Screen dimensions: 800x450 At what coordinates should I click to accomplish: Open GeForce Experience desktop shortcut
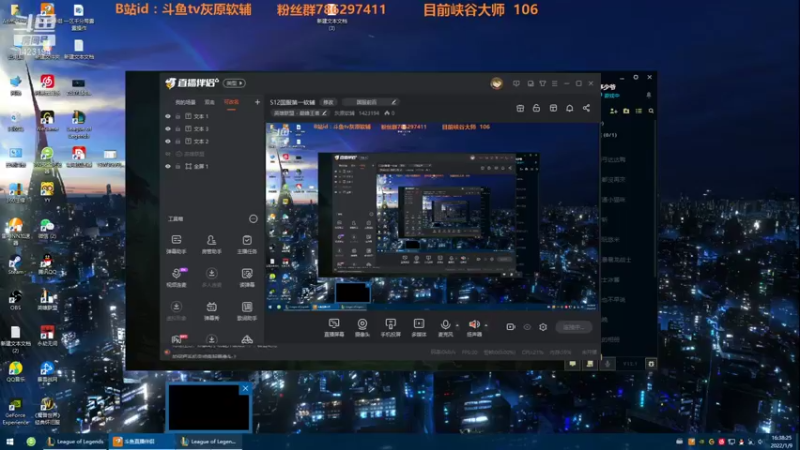click(x=15, y=412)
